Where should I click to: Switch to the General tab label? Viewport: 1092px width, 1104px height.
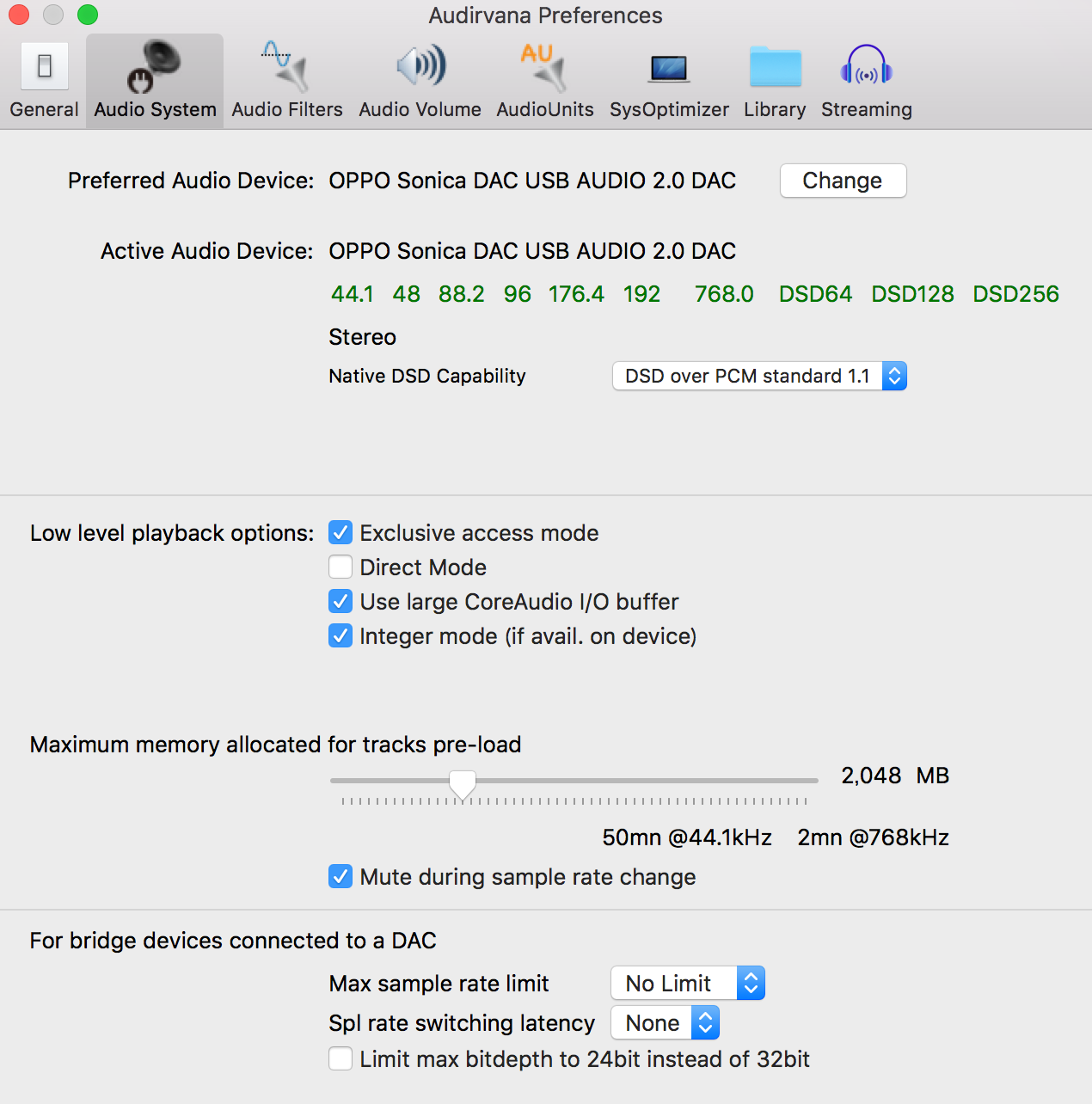click(x=45, y=110)
